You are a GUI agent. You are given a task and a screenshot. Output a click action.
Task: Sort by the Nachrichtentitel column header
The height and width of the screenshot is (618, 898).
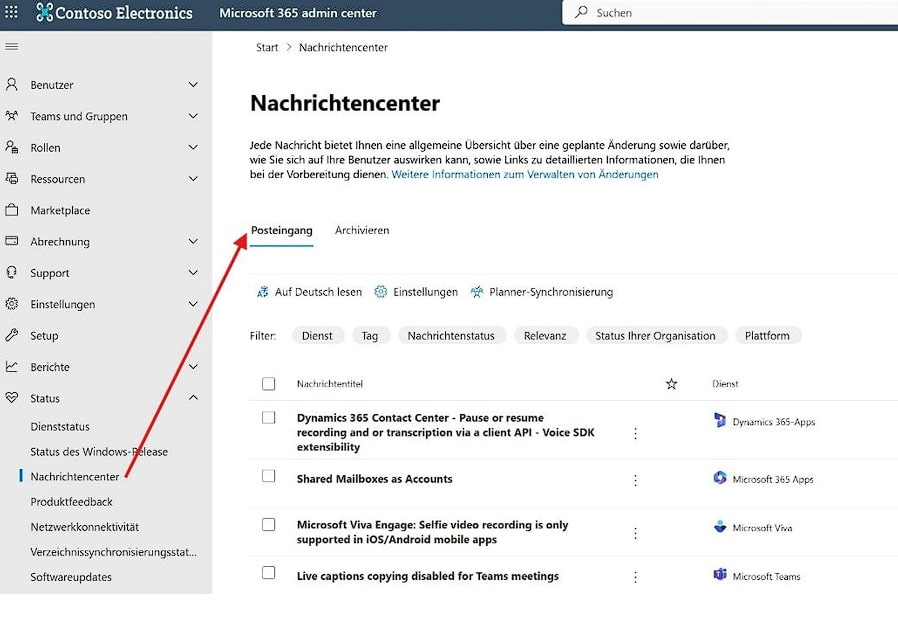pyautogui.click(x=330, y=384)
